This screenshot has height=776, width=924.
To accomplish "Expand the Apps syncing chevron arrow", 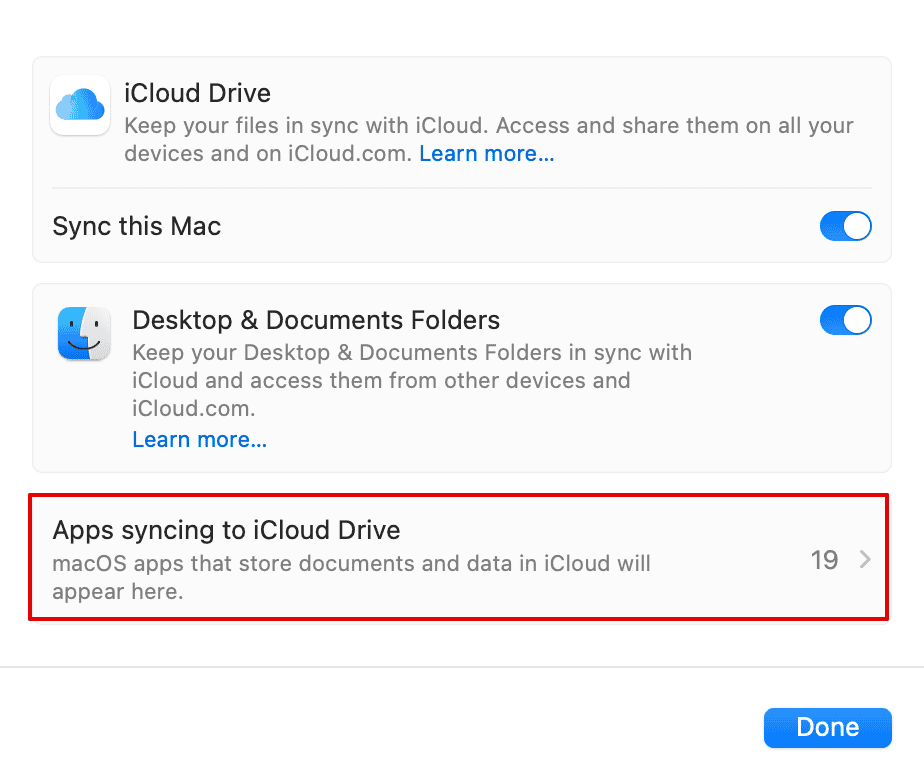I will click(x=866, y=560).
